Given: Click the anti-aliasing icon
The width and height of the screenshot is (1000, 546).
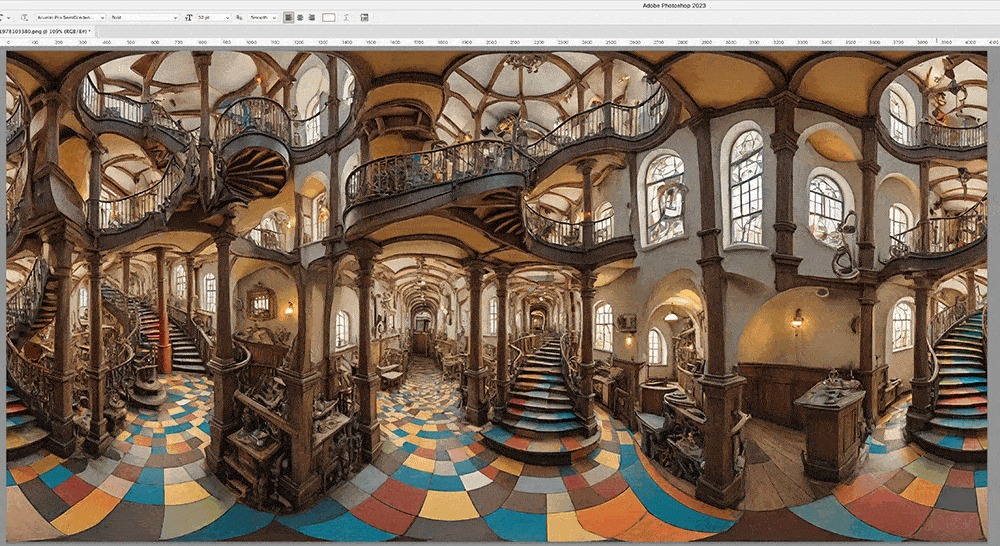Looking at the screenshot, I should (x=239, y=18).
